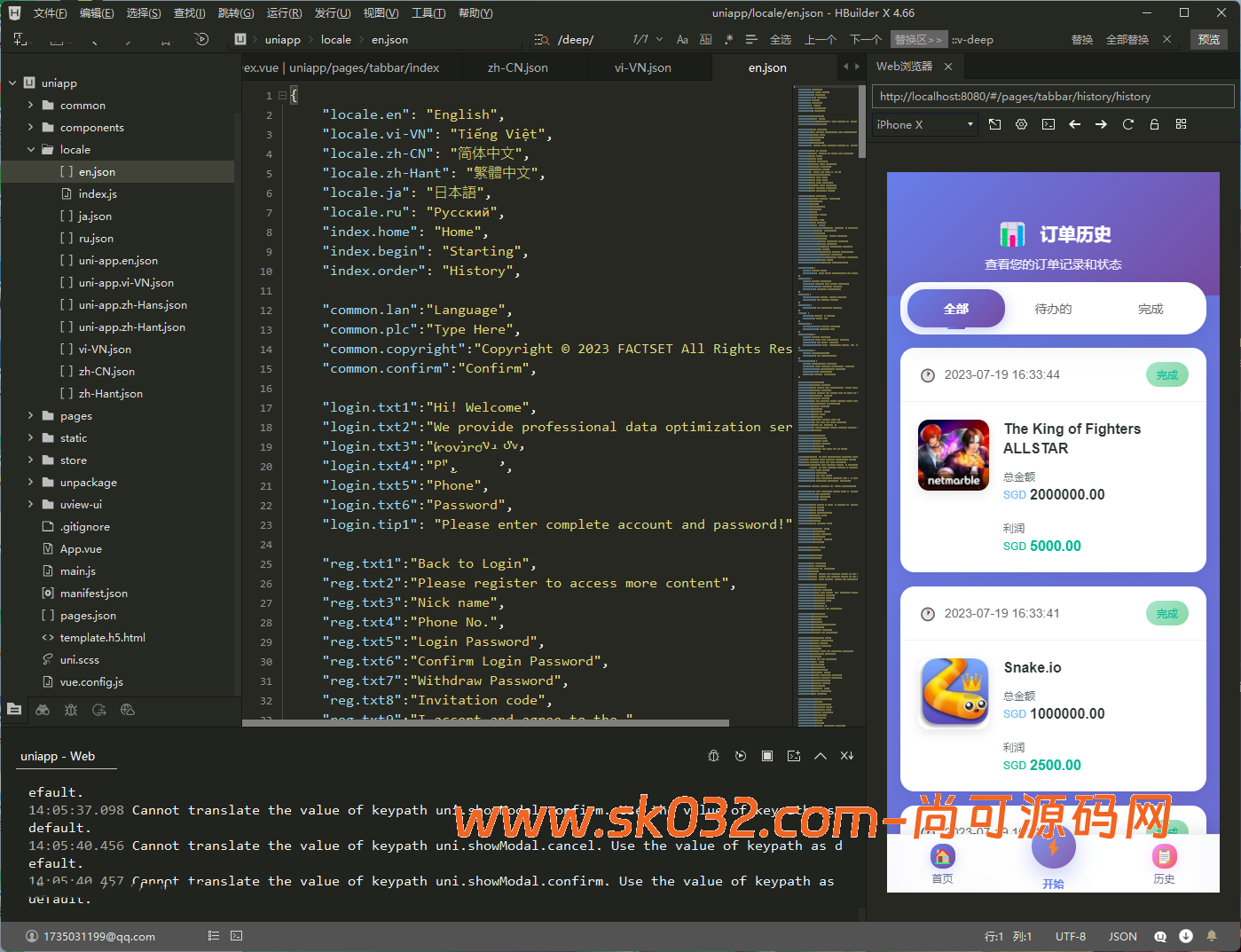Toggle regex search option in find bar
This screenshot has width=1241, height=952.
728,40
